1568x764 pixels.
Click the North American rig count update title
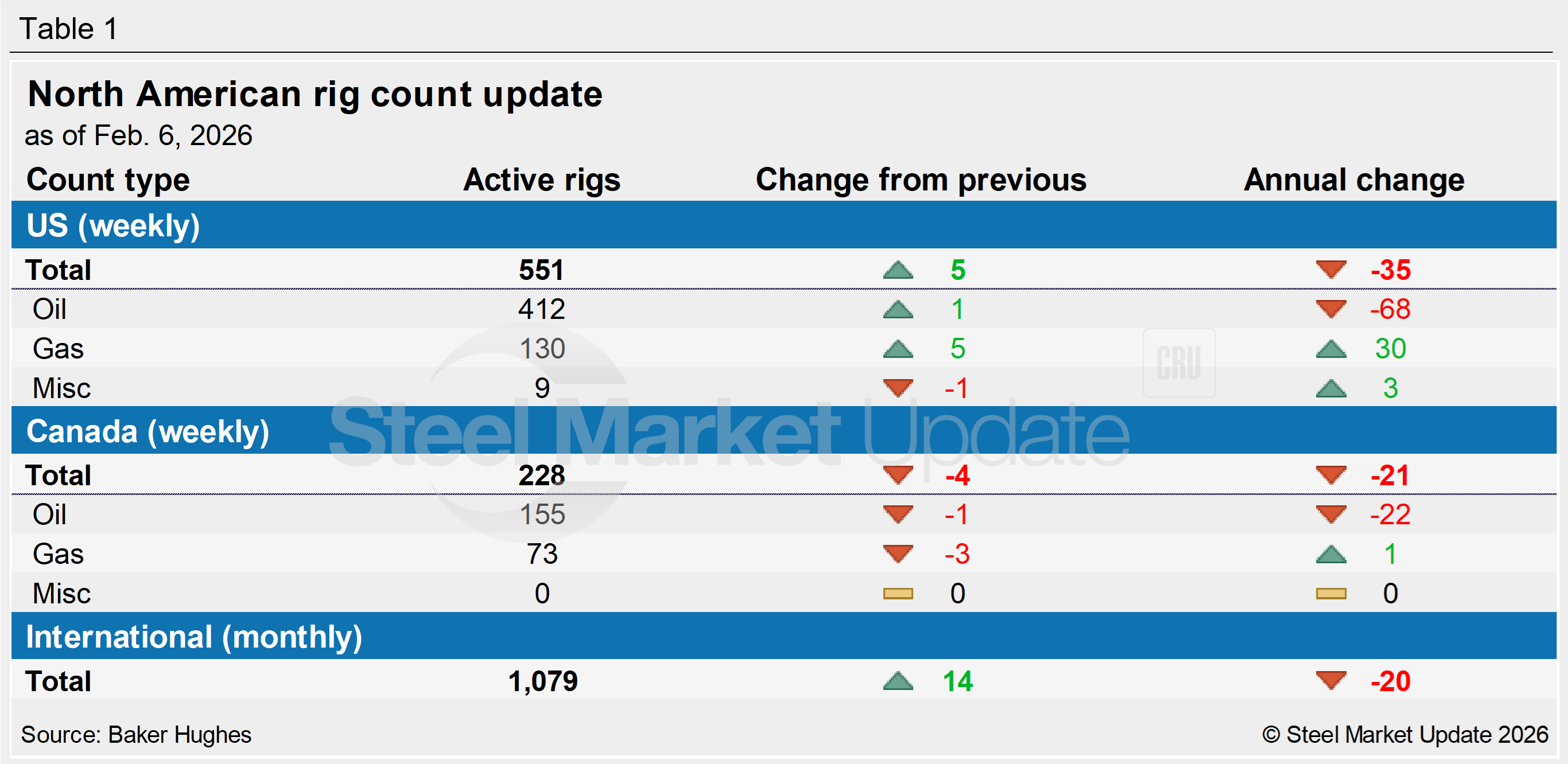[315, 94]
